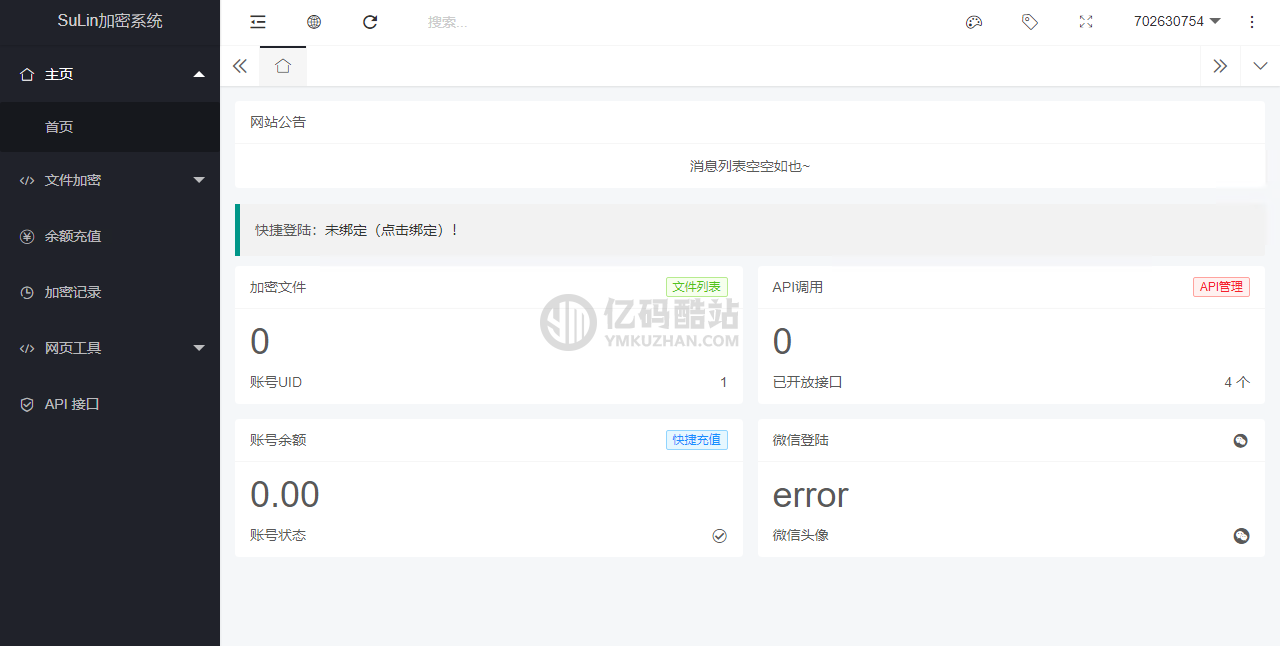Image resolution: width=1280 pixels, height=646 pixels.
Task: Expand the 网页工具 sidebar menu arrow
Action: [199, 348]
